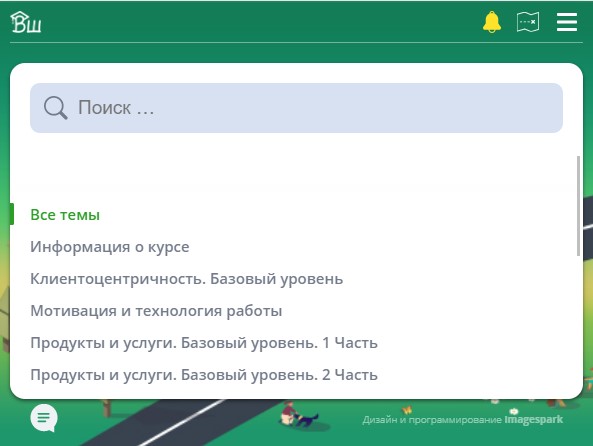
Task: Select Продукты и услуги 1 Часть
Action: click(204, 343)
